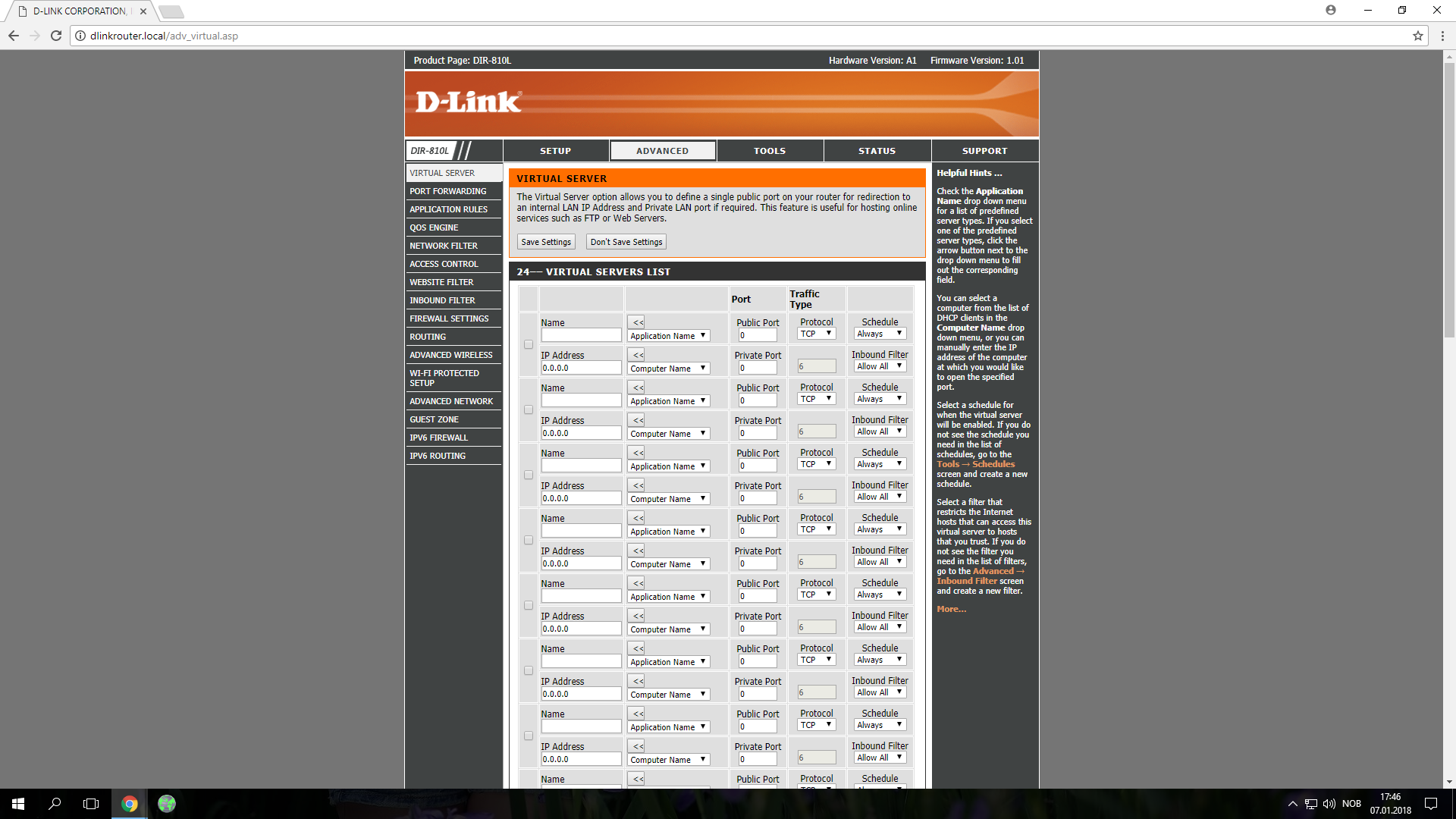Open Windows taskbar search
Image resolution: width=1456 pixels, height=819 pixels.
tap(55, 804)
